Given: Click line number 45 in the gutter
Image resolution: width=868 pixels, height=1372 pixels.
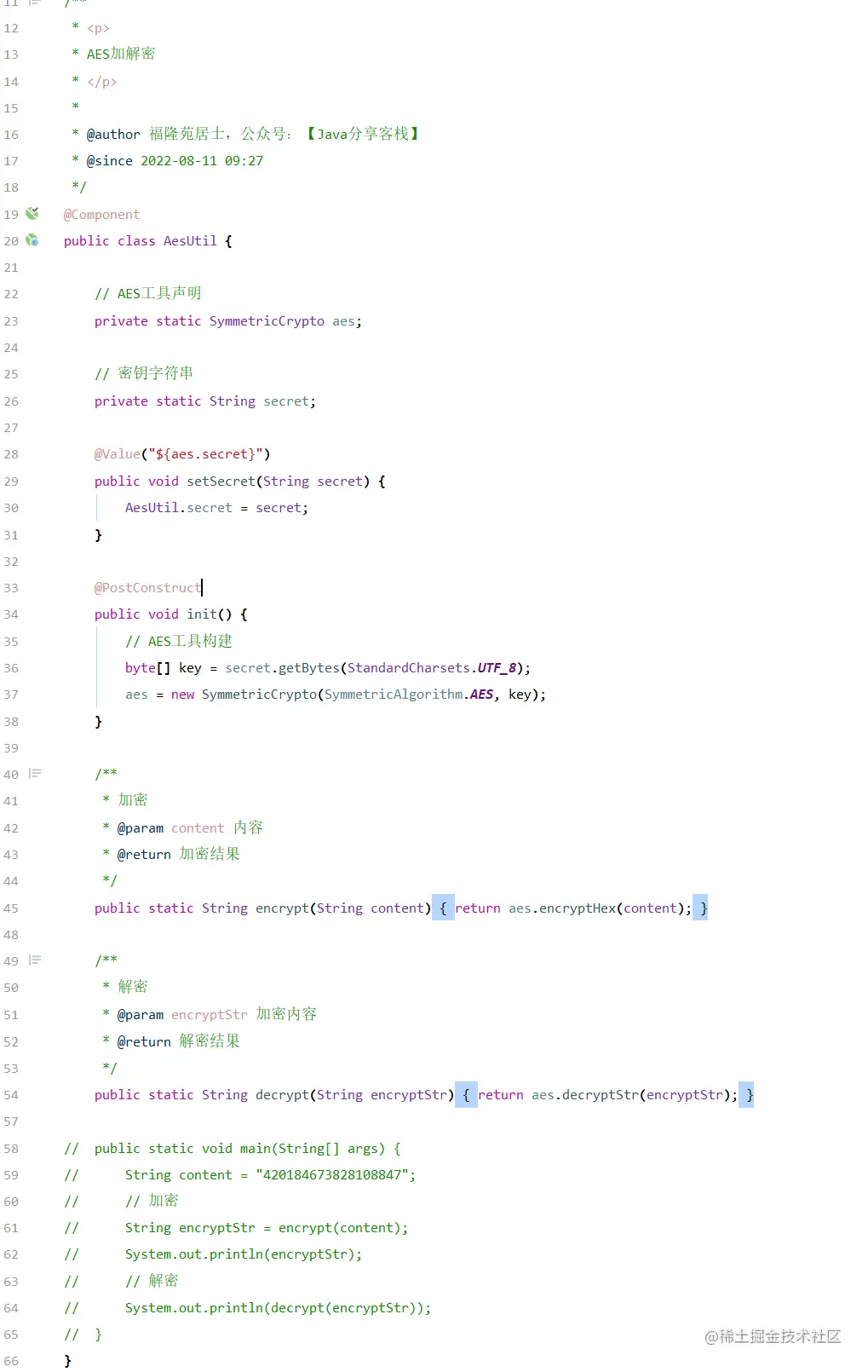Looking at the screenshot, I should [11, 908].
